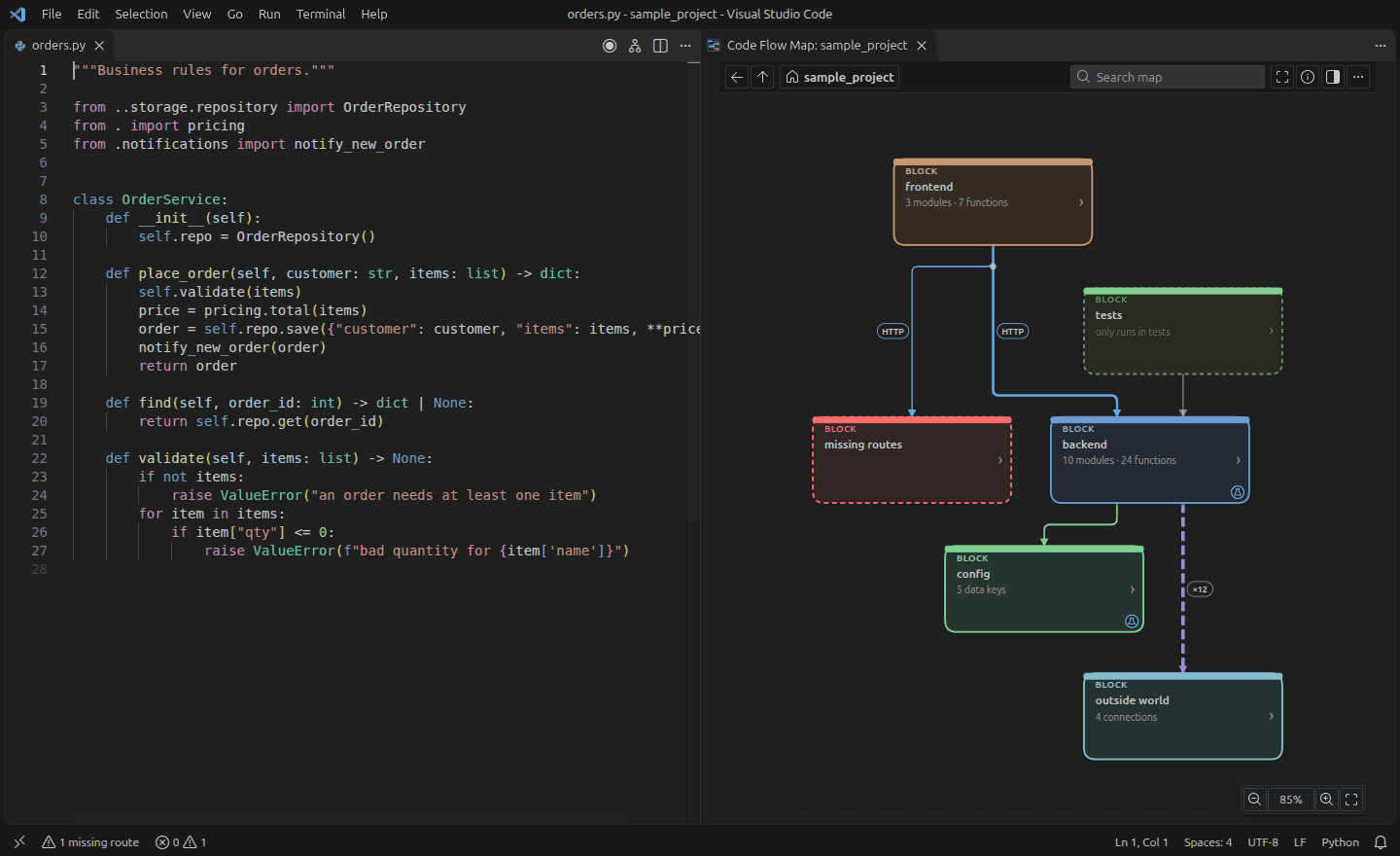Open the File menu
The width and height of the screenshot is (1400, 856).
[52, 14]
